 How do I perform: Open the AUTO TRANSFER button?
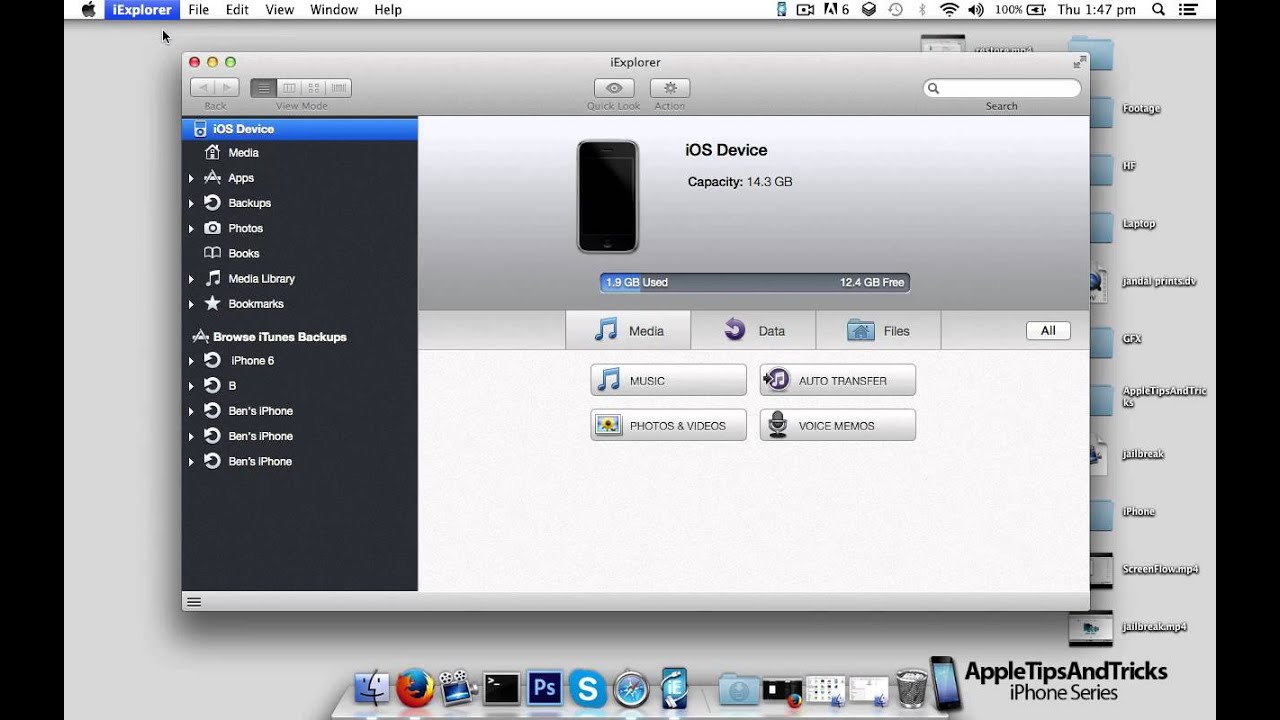pos(837,380)
